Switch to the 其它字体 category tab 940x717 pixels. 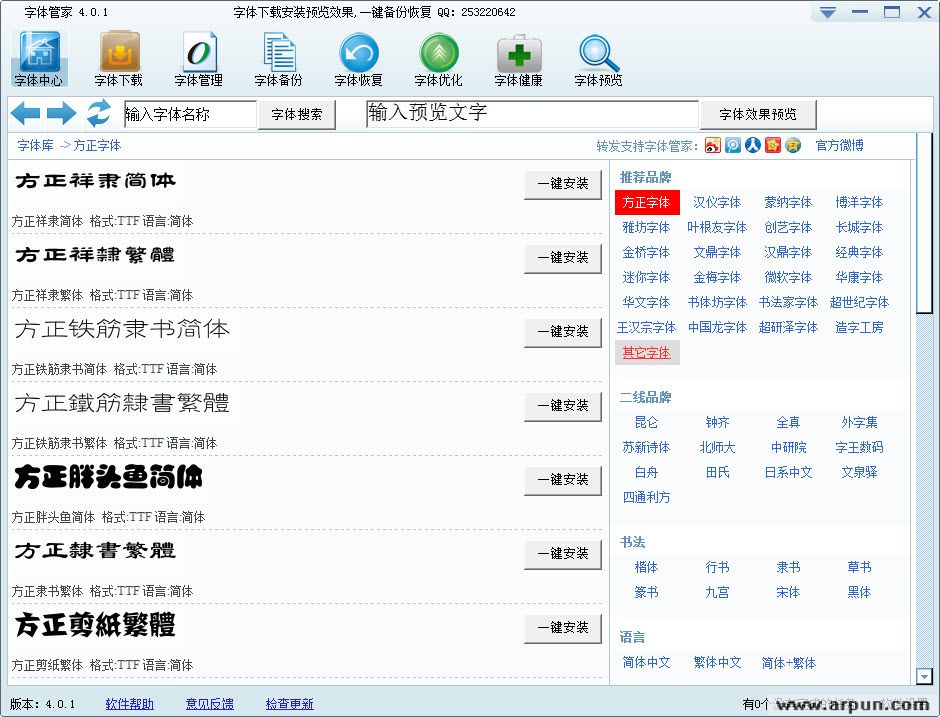tap(646, 352)
